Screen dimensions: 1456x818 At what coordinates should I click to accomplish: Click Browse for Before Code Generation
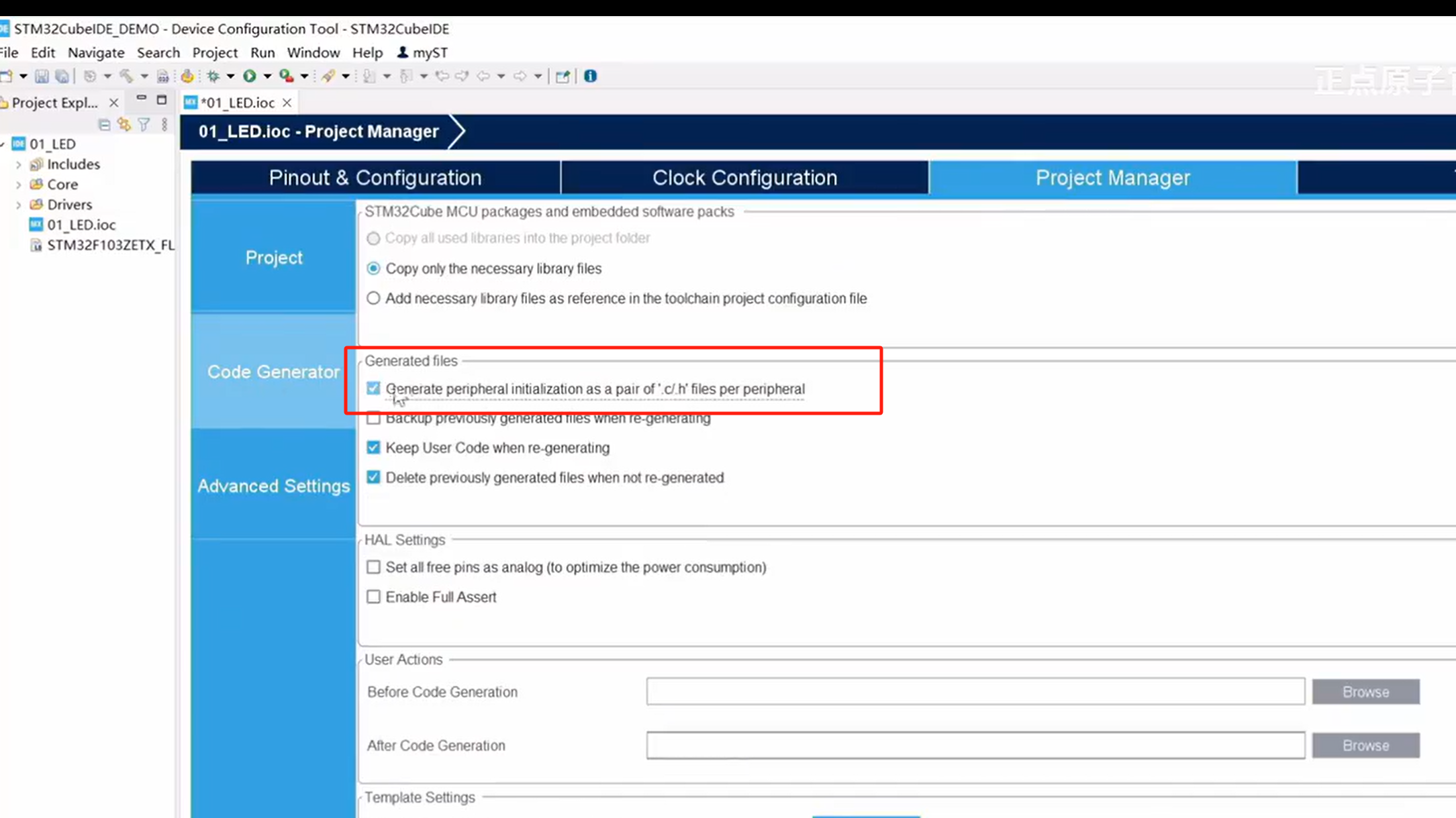[1365, 692]
